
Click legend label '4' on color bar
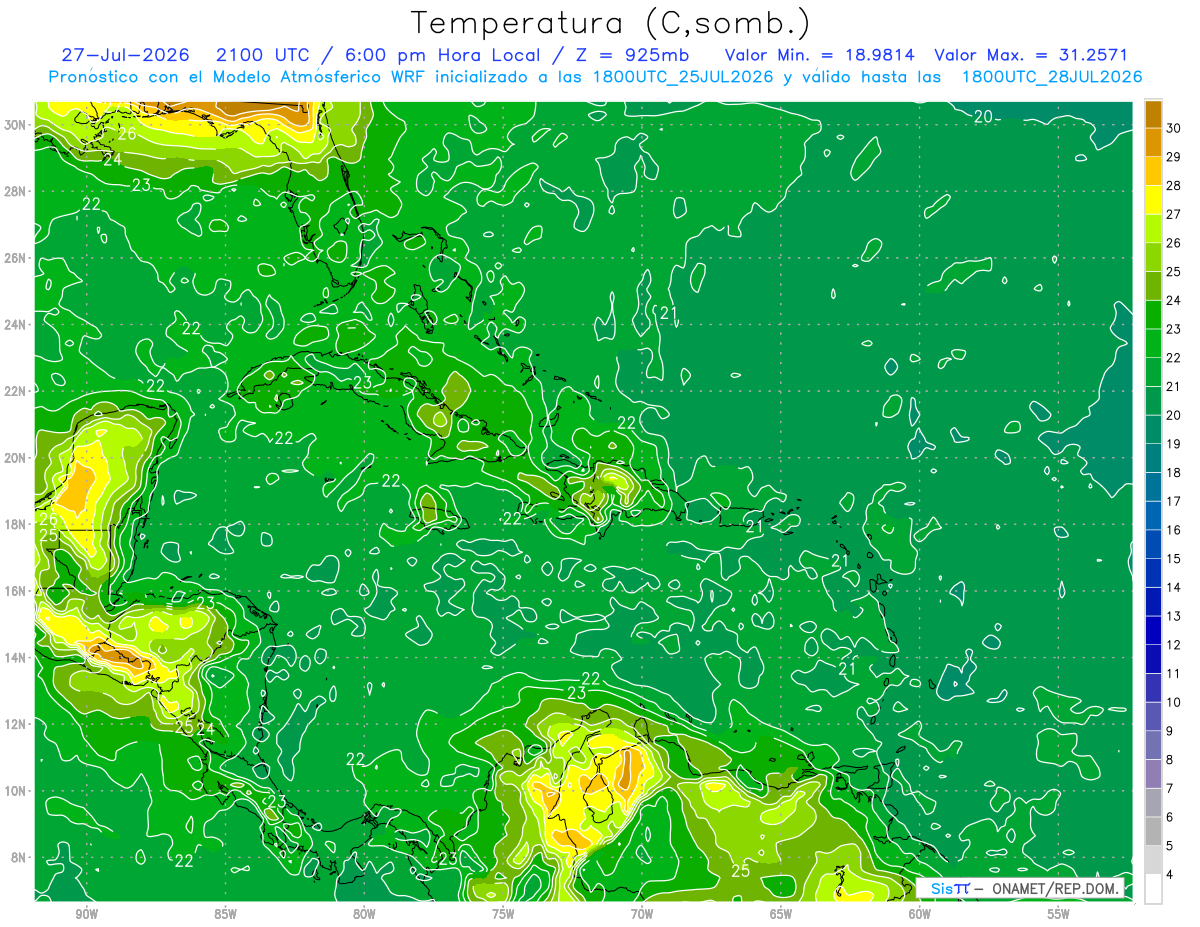pyautogui.click(x=1171, y=875)
